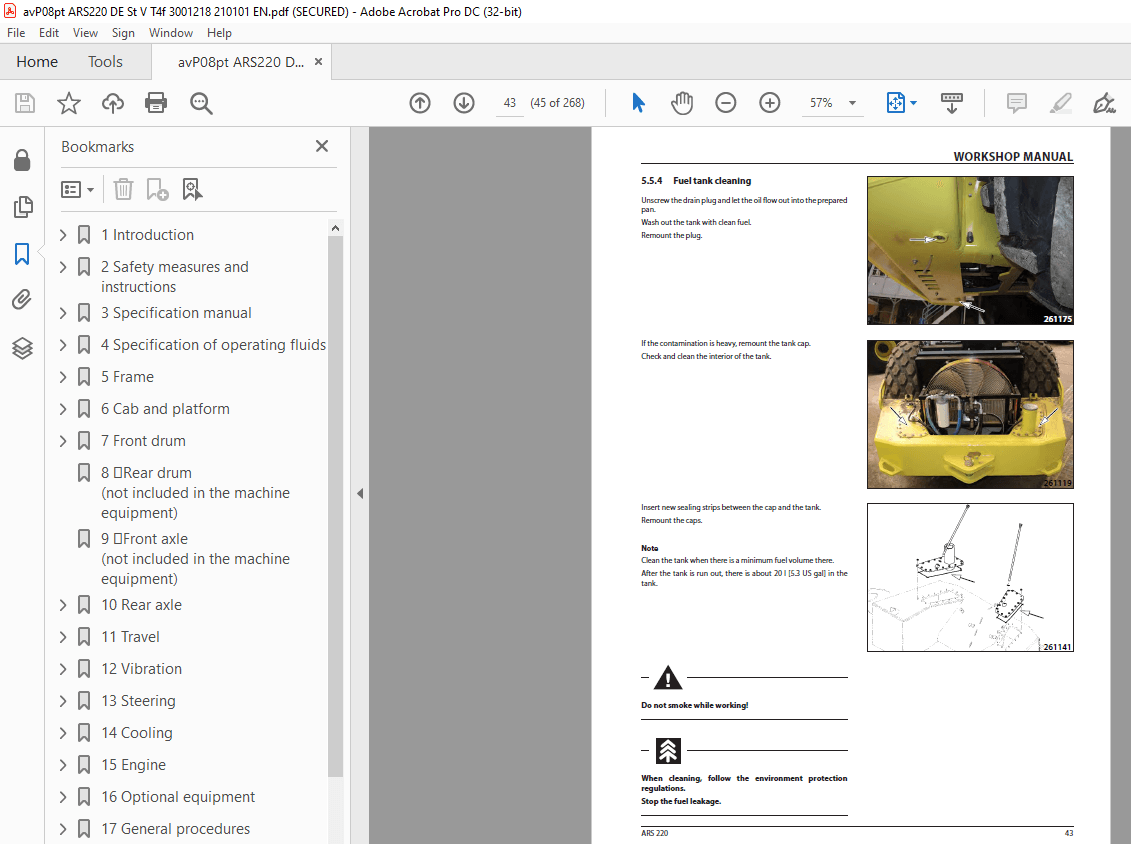
Task: Switch to the Tools tab
Action: pyautogui.click(x=105, y=62)
